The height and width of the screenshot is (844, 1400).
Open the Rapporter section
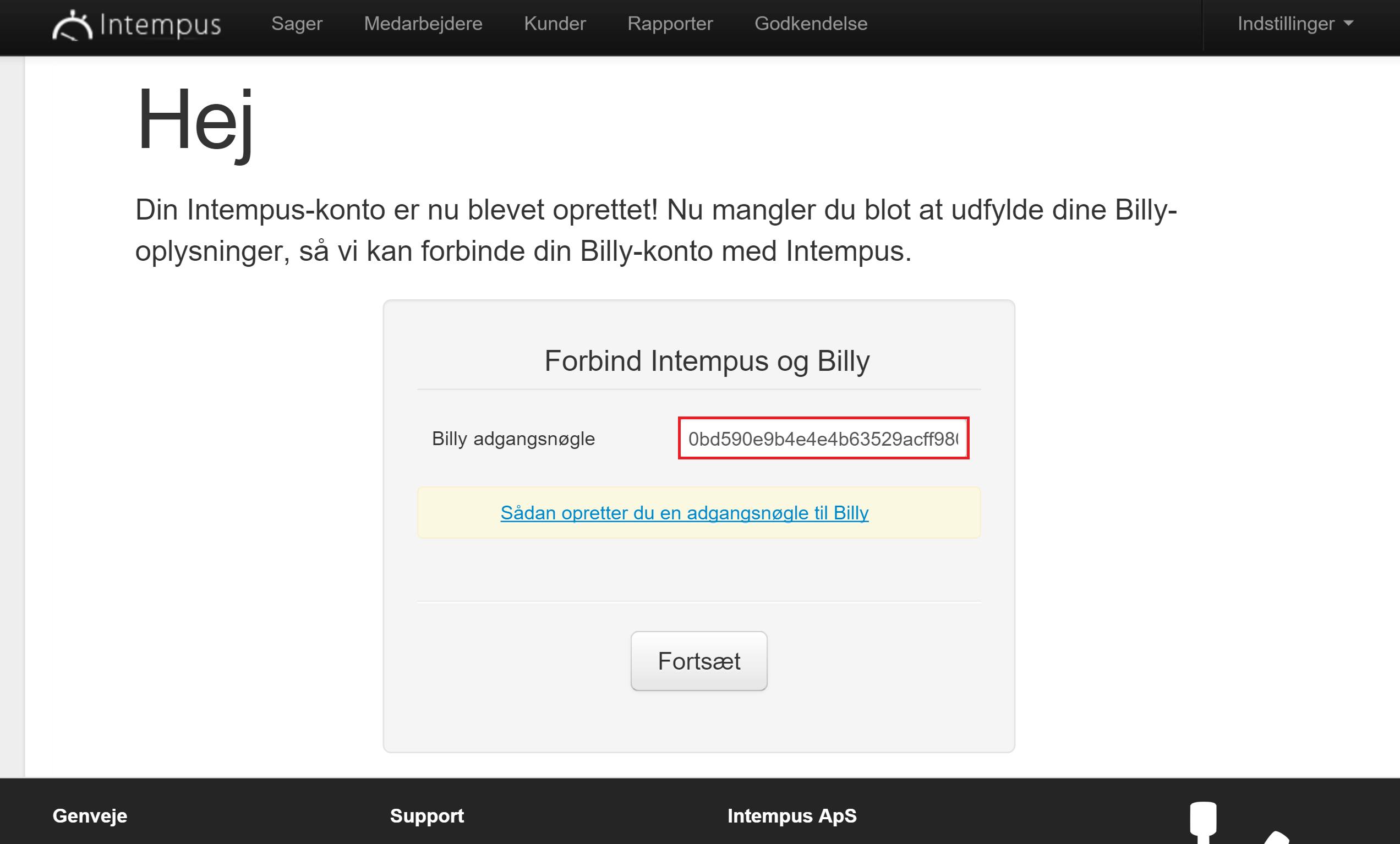click(x=670, y=24)
